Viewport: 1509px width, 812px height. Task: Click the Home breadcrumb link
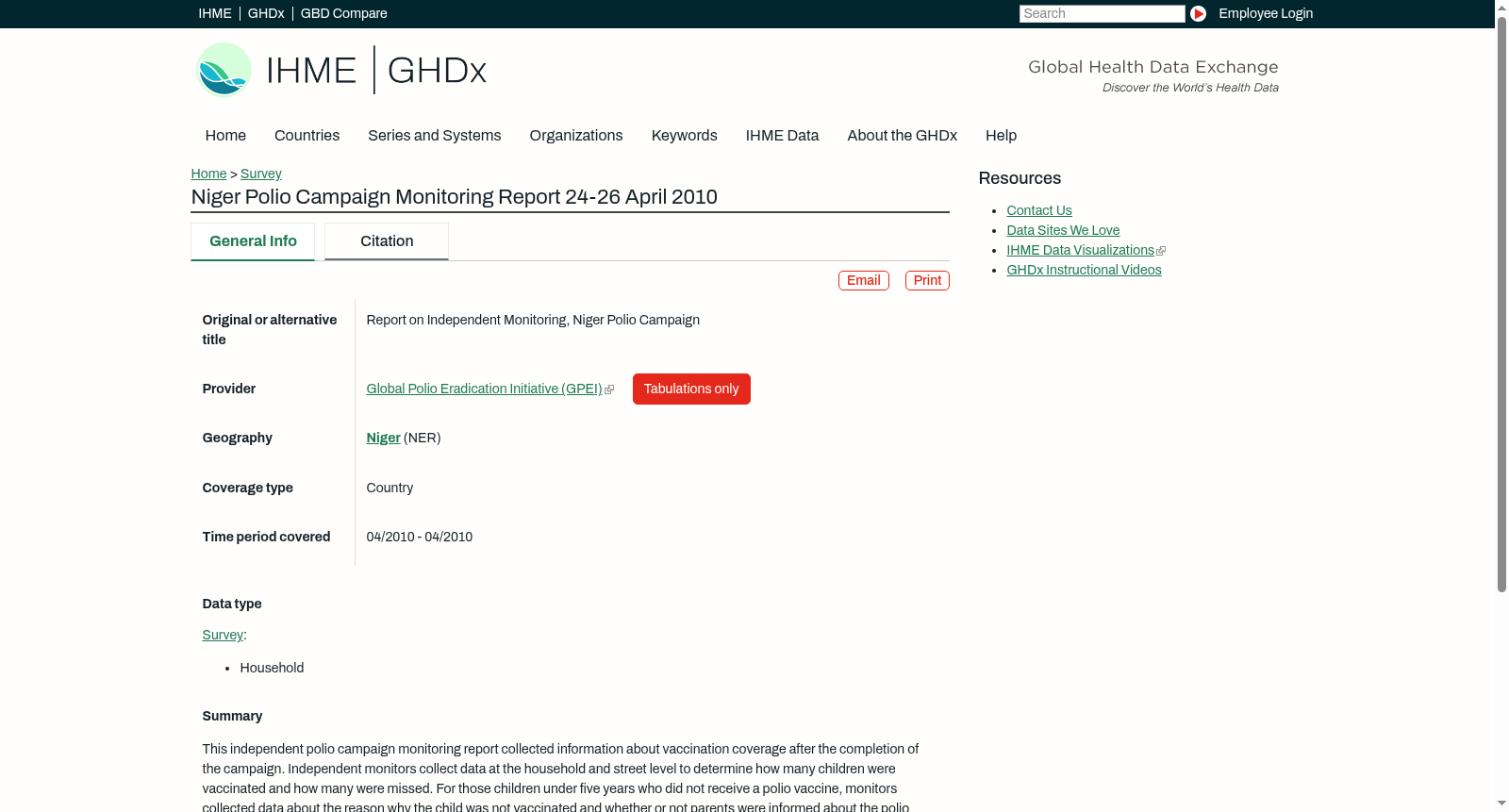tap(208, 174)
